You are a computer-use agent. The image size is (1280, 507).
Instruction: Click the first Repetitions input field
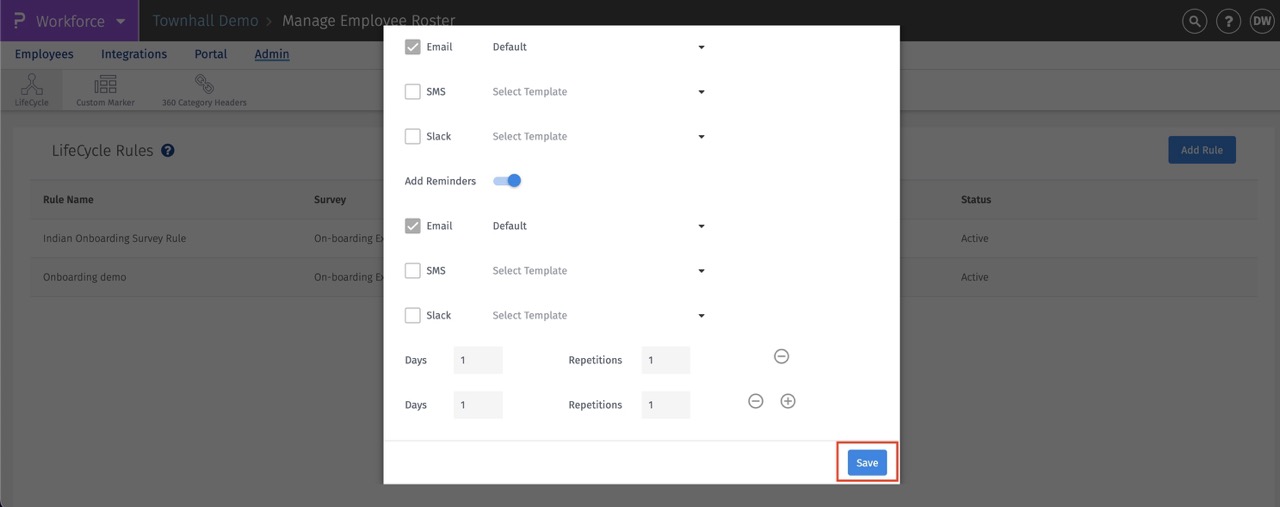coord(665,361)
